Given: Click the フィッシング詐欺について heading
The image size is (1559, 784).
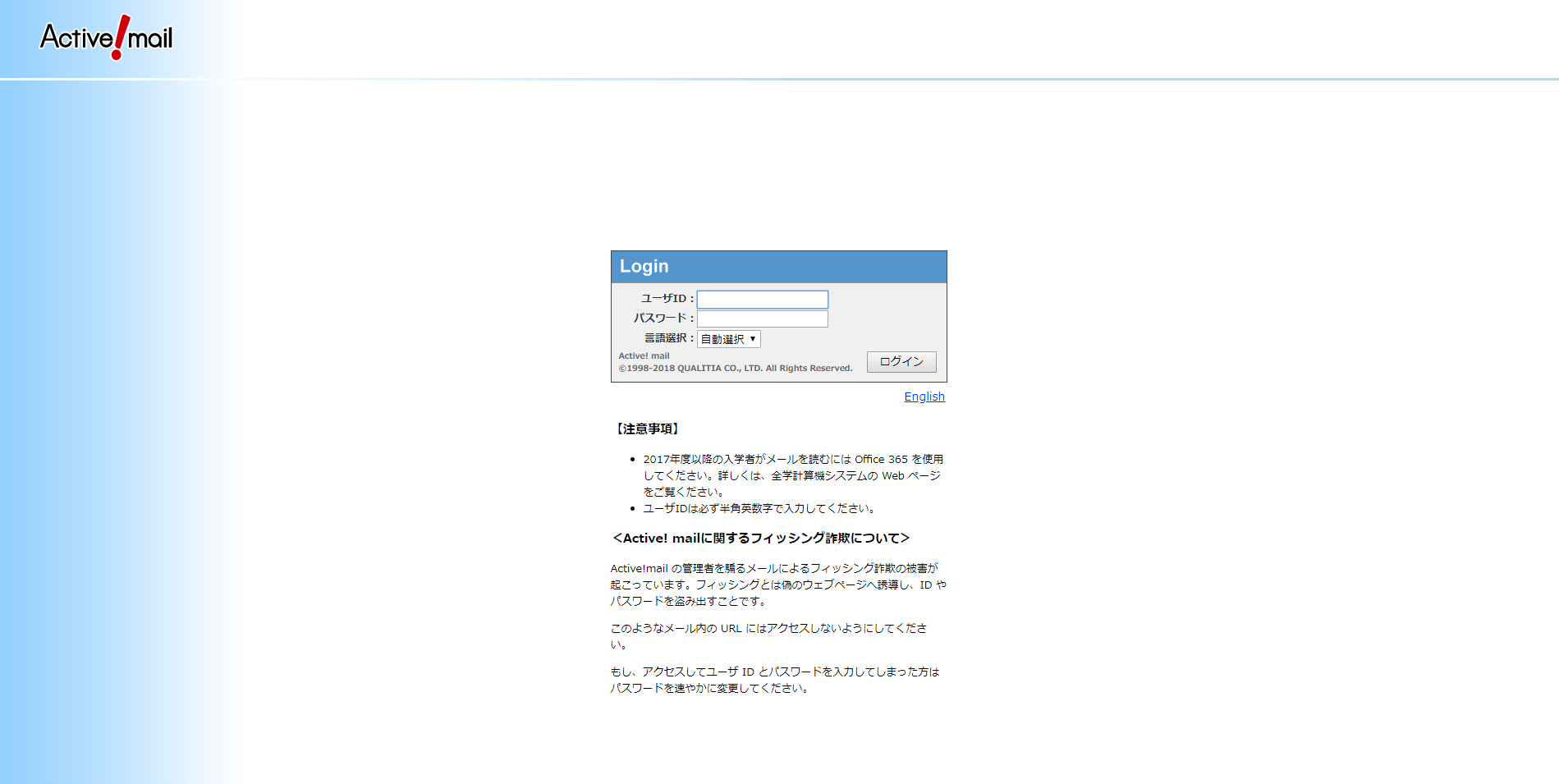Looking at the screenshot, I should (761, 539).
